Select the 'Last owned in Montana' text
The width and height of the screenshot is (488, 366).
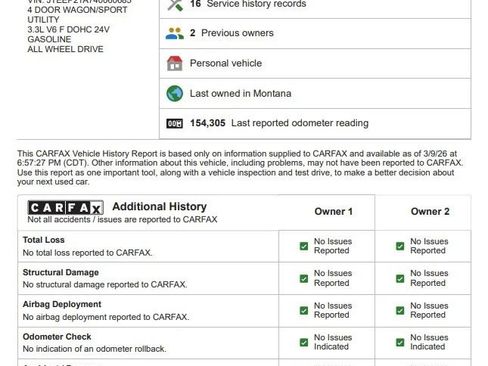point(240,93)
